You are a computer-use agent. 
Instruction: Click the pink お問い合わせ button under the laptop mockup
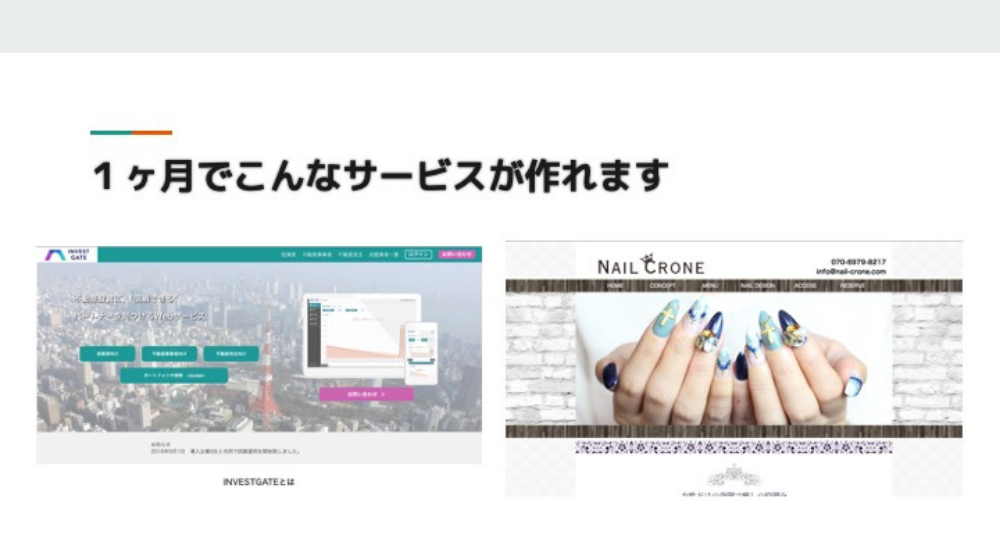[x=366, y=394]
